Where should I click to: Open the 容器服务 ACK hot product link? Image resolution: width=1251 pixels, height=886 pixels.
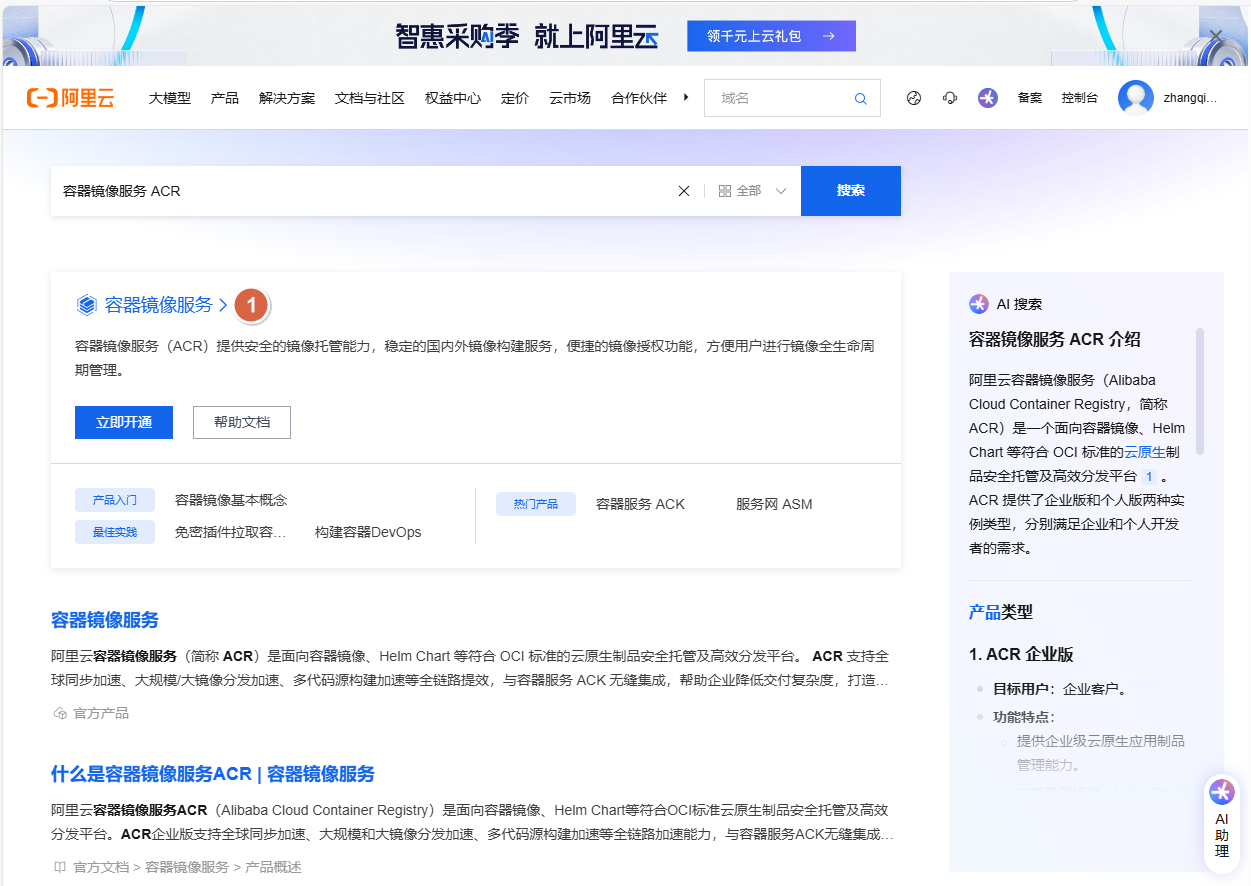pyautogui.click(x=641, y=504)
